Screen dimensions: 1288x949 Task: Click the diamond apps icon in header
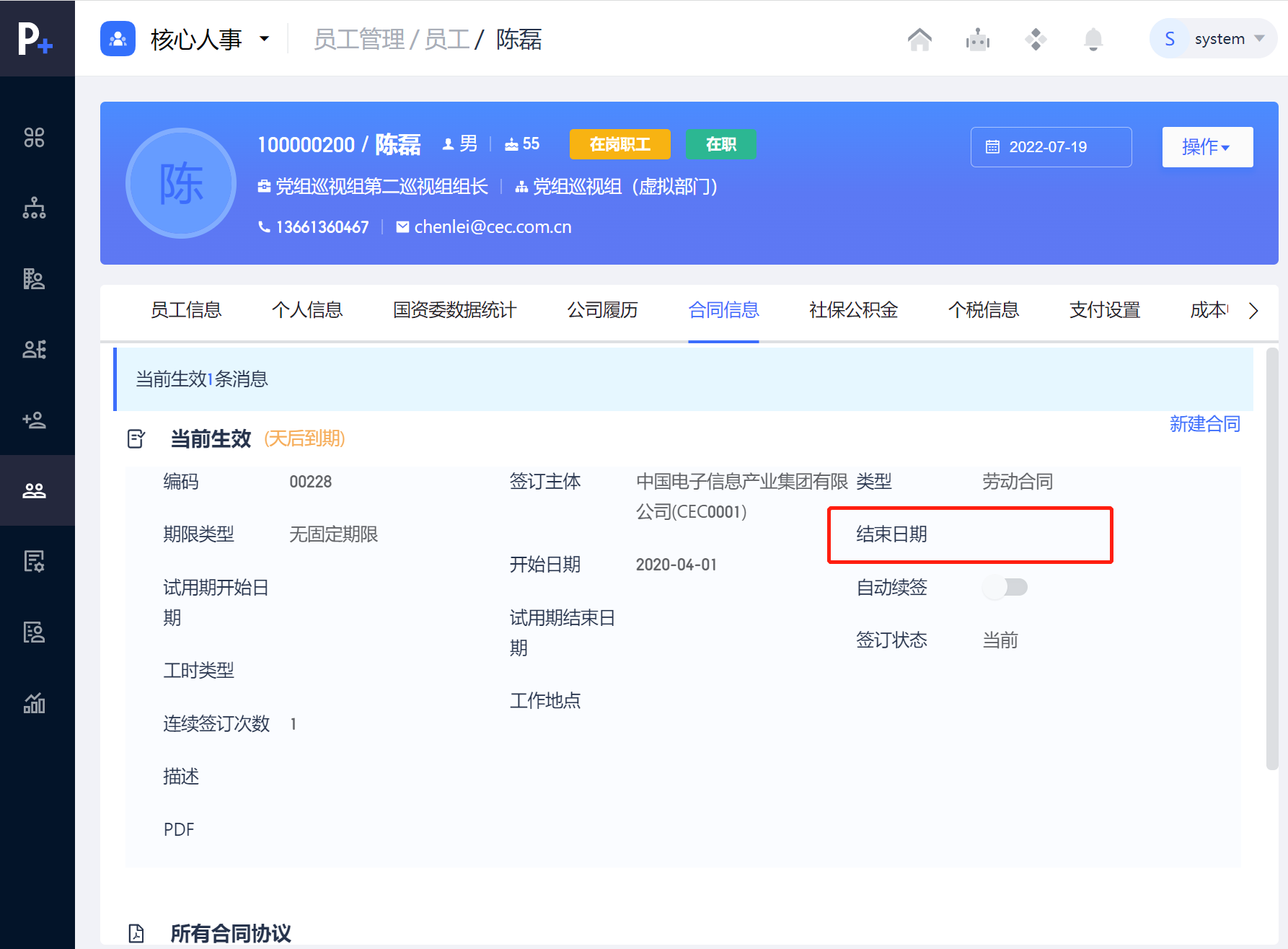pos(1036,39)
